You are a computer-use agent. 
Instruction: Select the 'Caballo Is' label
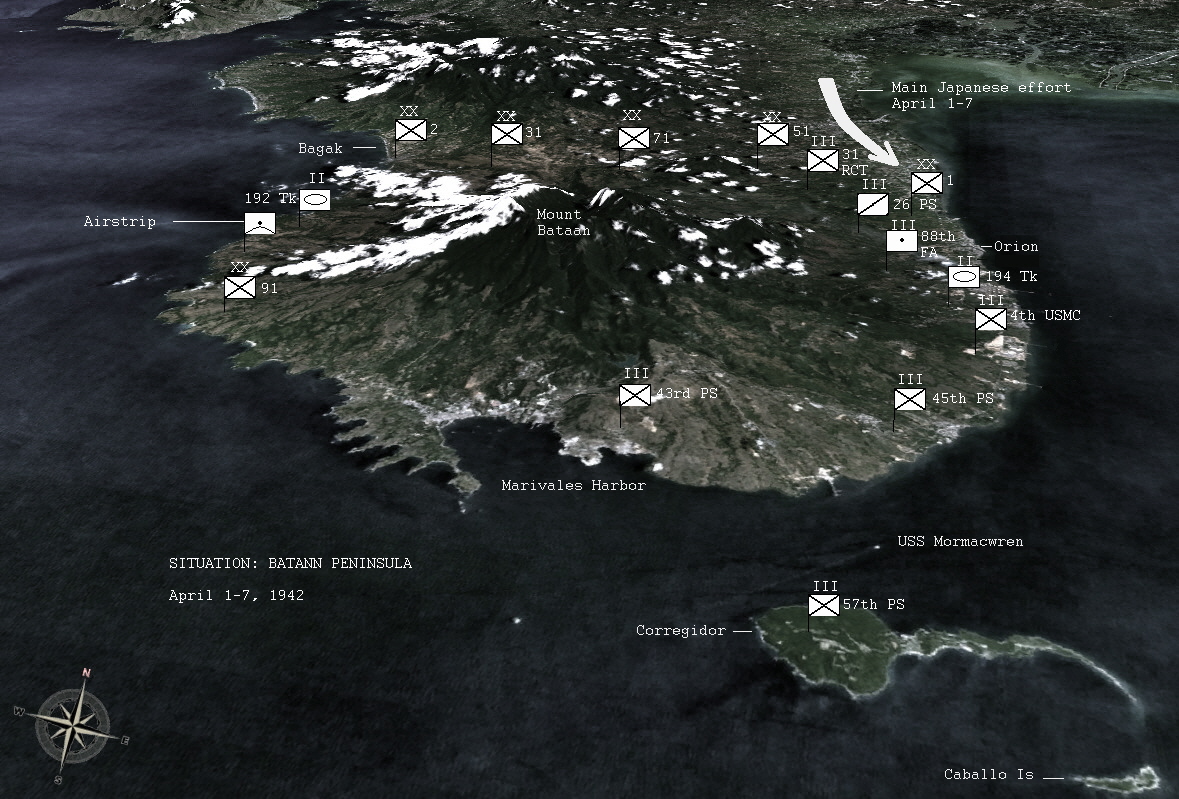point(989,774)
